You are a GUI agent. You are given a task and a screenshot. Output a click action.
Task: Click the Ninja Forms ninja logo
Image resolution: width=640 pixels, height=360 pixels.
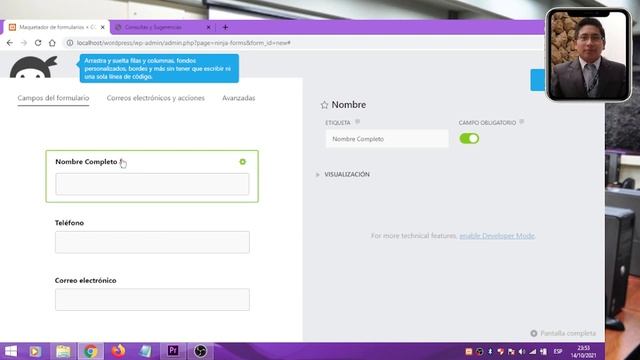(33, 67)
